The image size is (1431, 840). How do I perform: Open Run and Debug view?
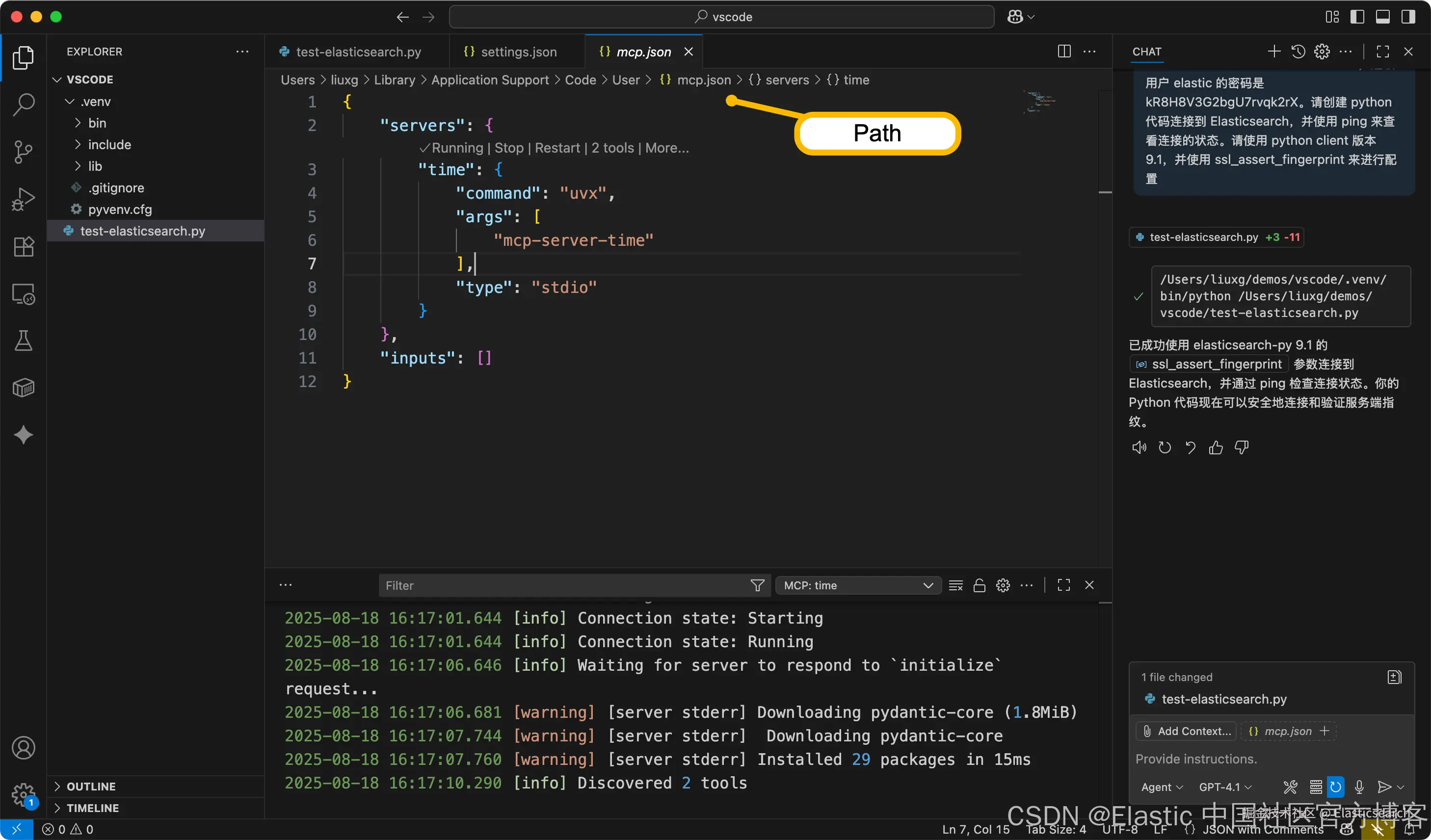(x=23, y=199)
